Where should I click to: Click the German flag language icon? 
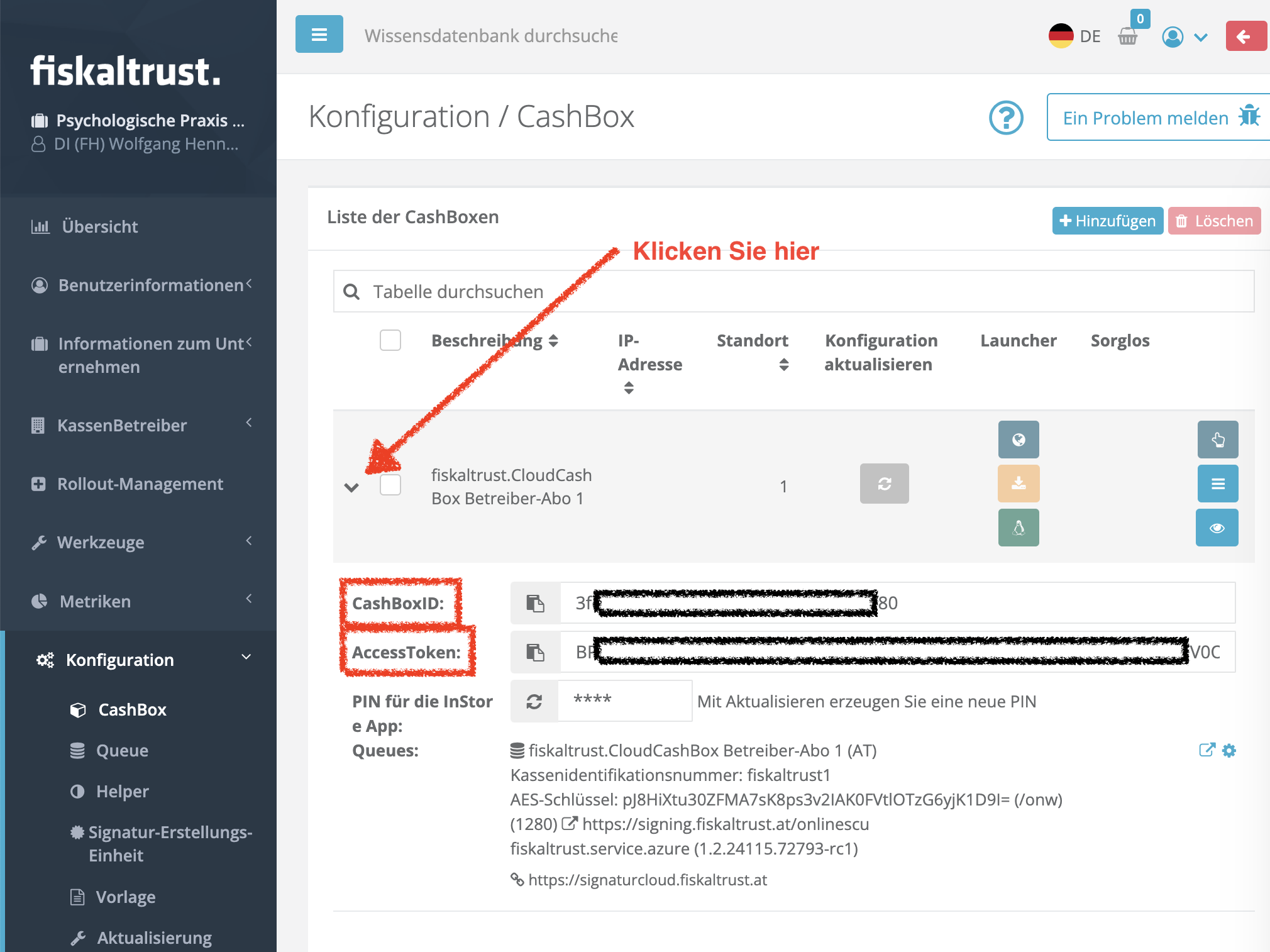(1061, 36)
